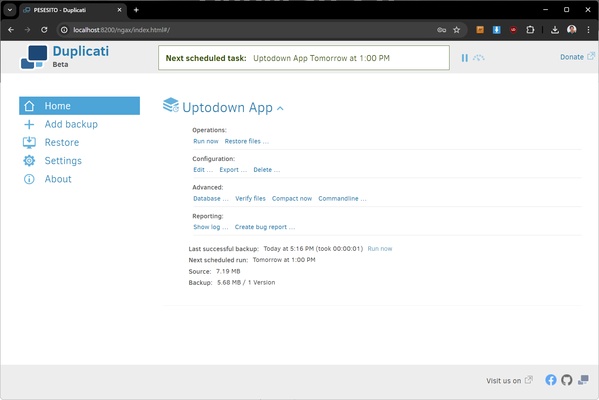Open Show log link

[x=210, y=227]
